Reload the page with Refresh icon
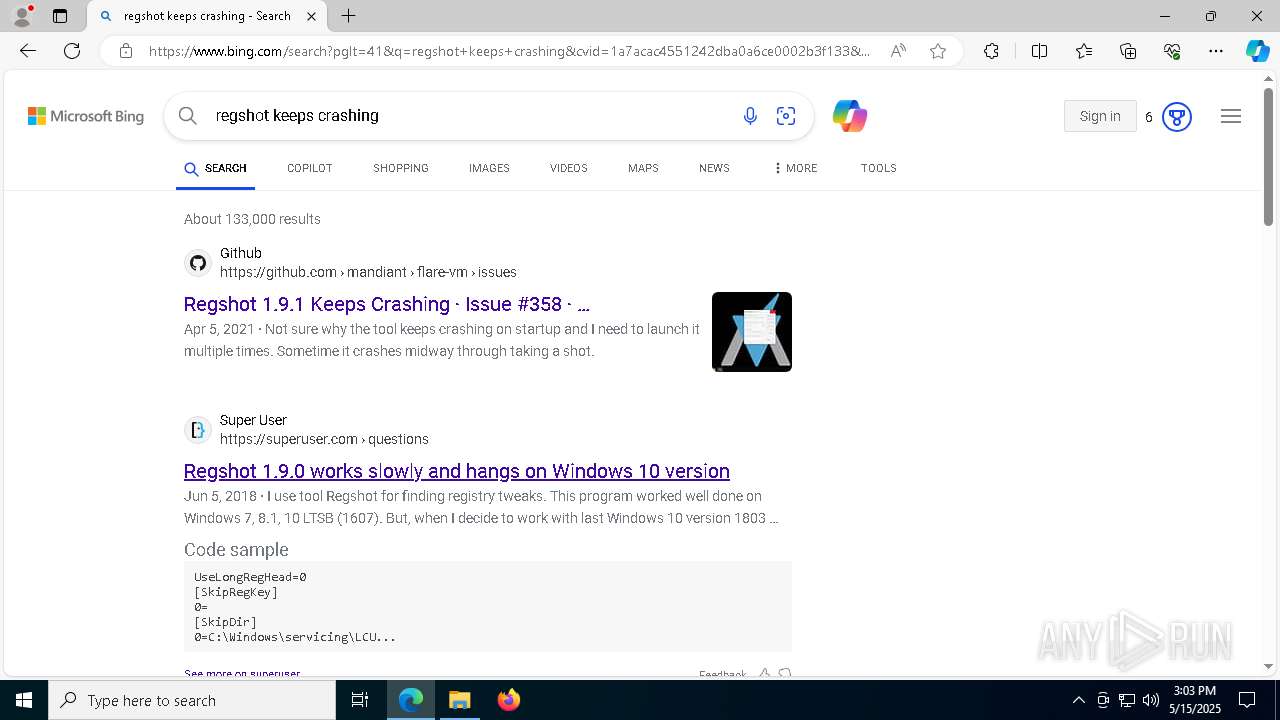This screenshot has width=1280, height=720. click(72, 51)
